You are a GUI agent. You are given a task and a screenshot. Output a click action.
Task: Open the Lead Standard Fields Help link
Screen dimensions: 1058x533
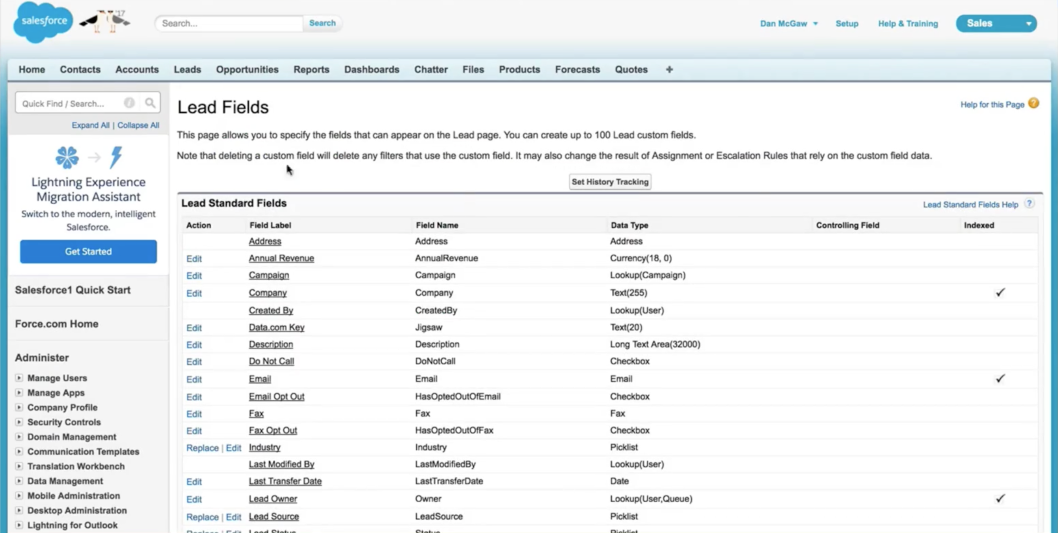click(x=970, y=204)
